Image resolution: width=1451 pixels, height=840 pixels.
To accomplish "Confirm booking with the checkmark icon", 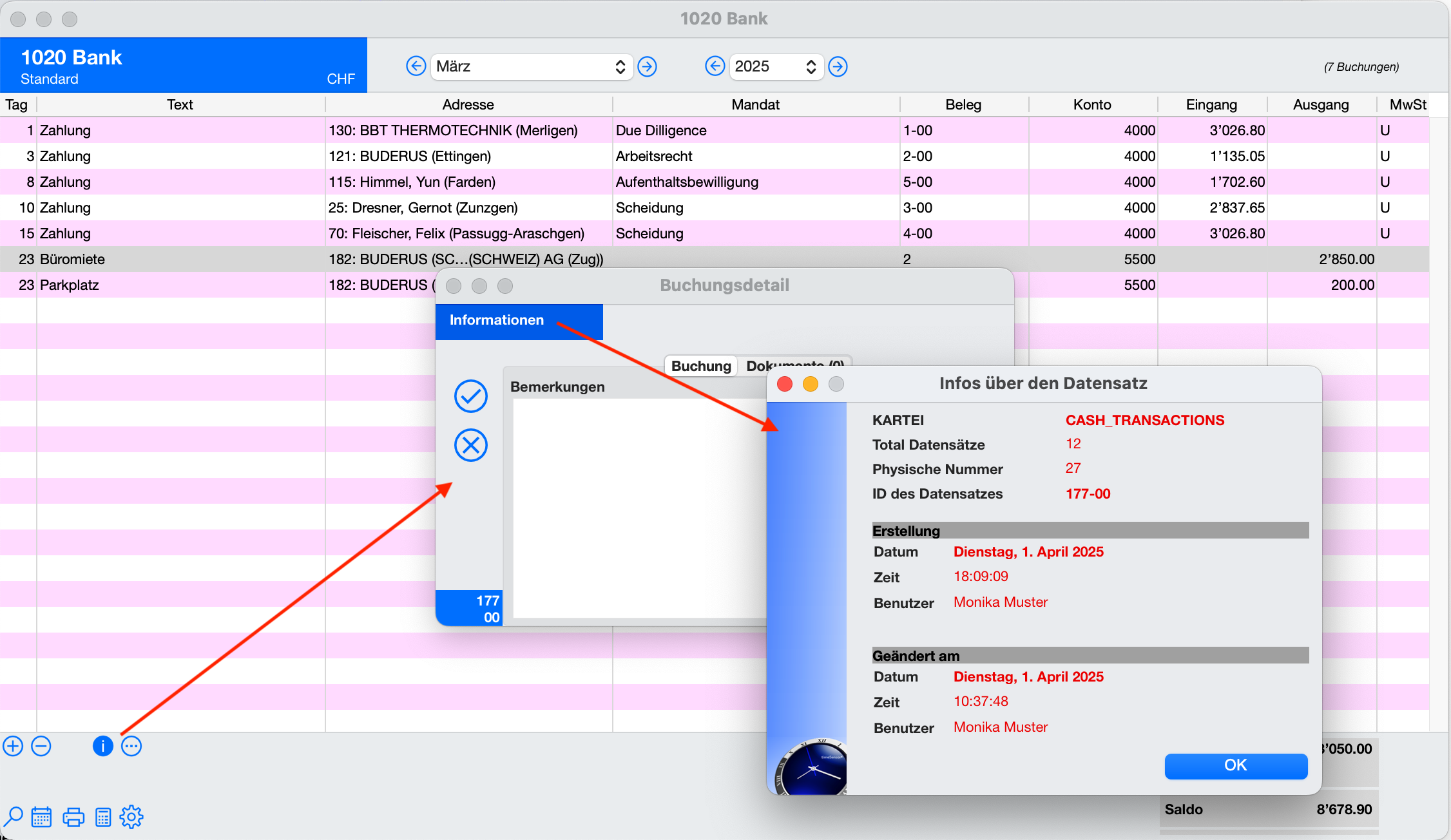I will pos(471,396).
